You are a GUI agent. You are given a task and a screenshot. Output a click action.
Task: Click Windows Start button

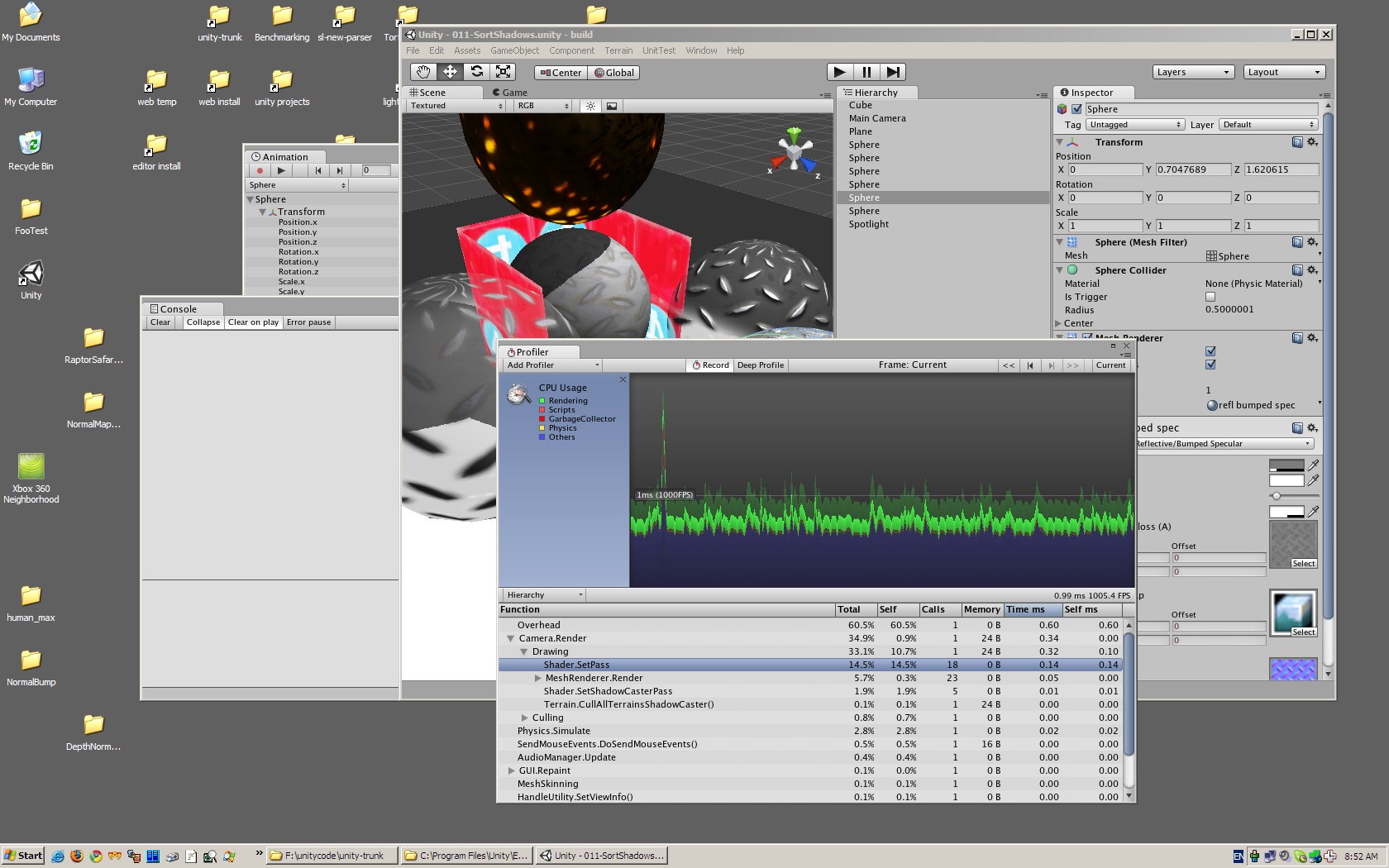(x=23, y=856)
